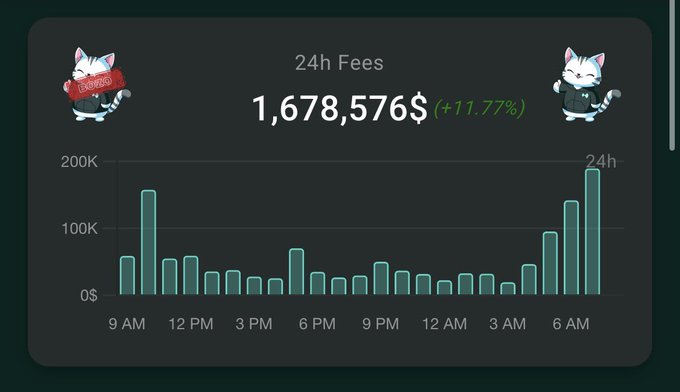The image size is (680, 392).
Task: Click the 100K y-axis label
Action: point(79,229)
